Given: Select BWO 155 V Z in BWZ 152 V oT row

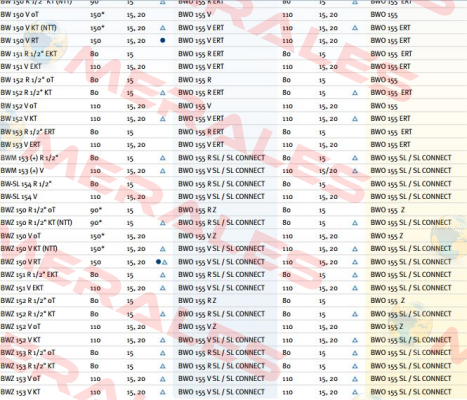Looking at the screenshot, I should tap(197, 327).
